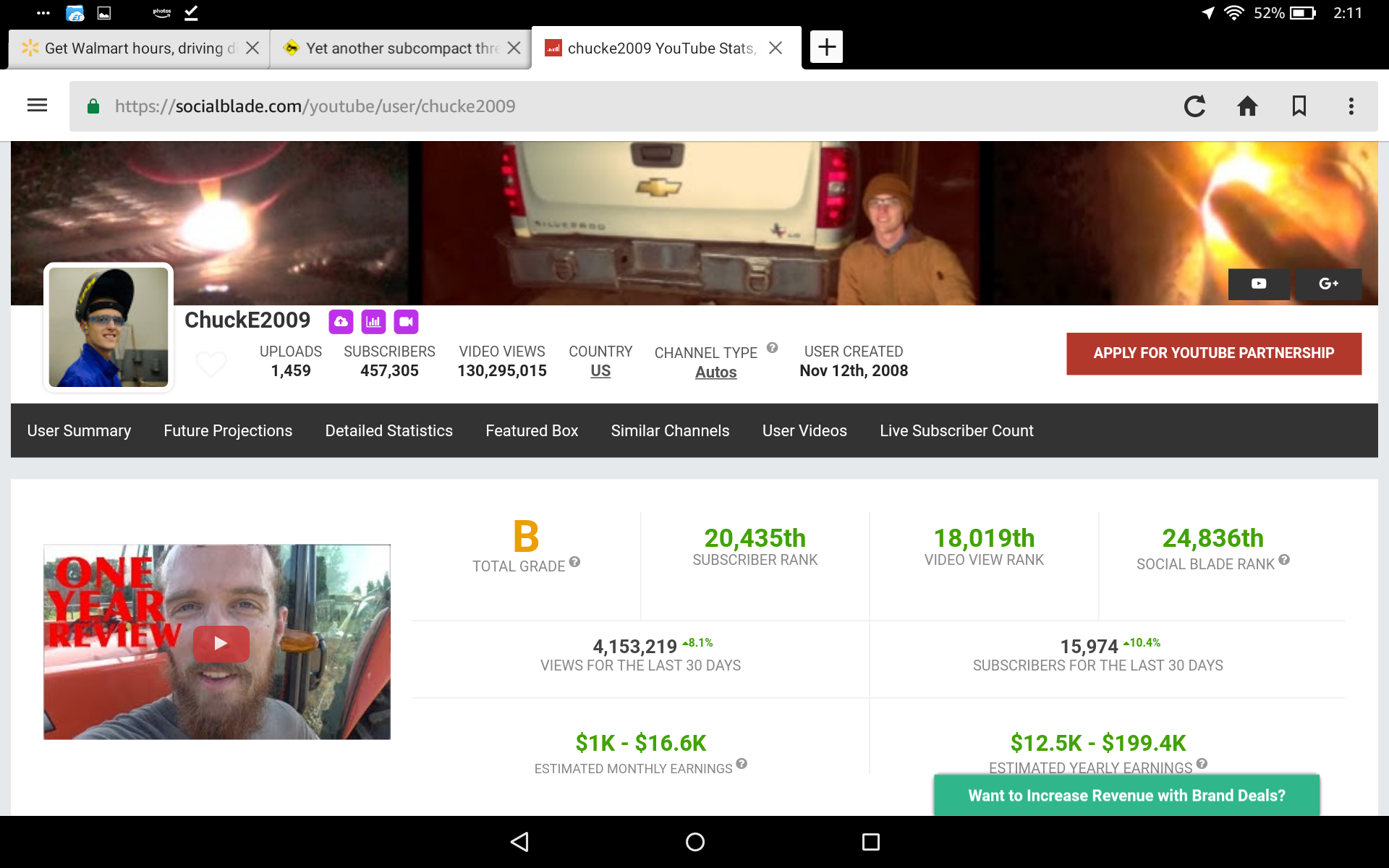Tap the three-dots notification overflow icon
Viewport: 1389px width, 868px height.
coord(43,13)
